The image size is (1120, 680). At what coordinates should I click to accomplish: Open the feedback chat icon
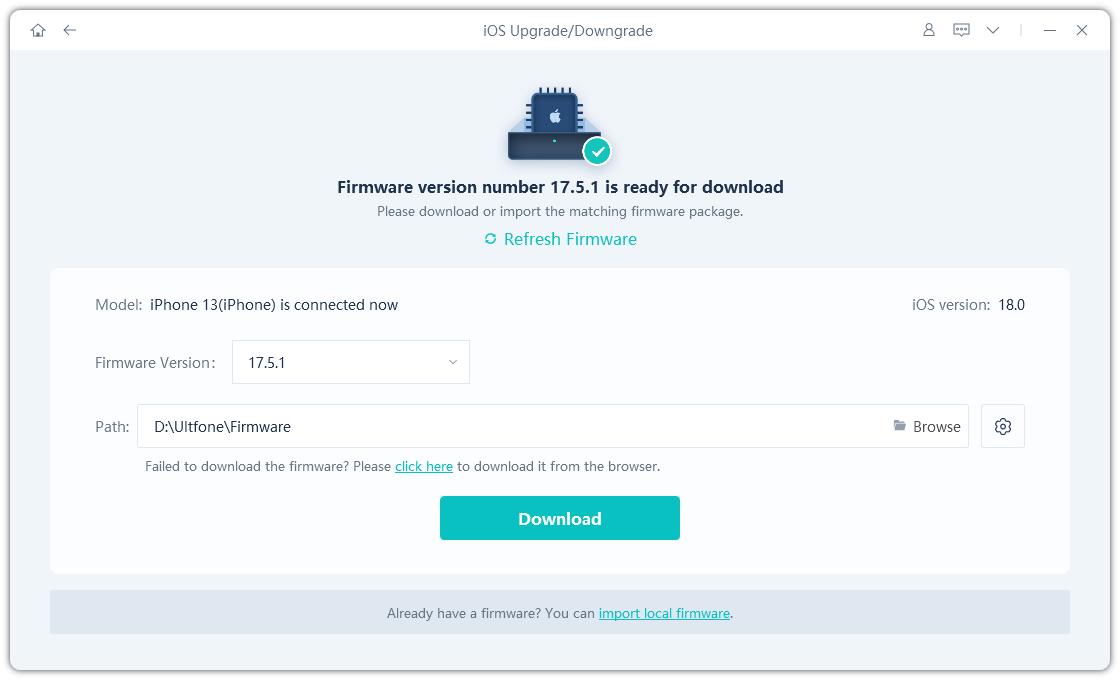click(961, 30)
